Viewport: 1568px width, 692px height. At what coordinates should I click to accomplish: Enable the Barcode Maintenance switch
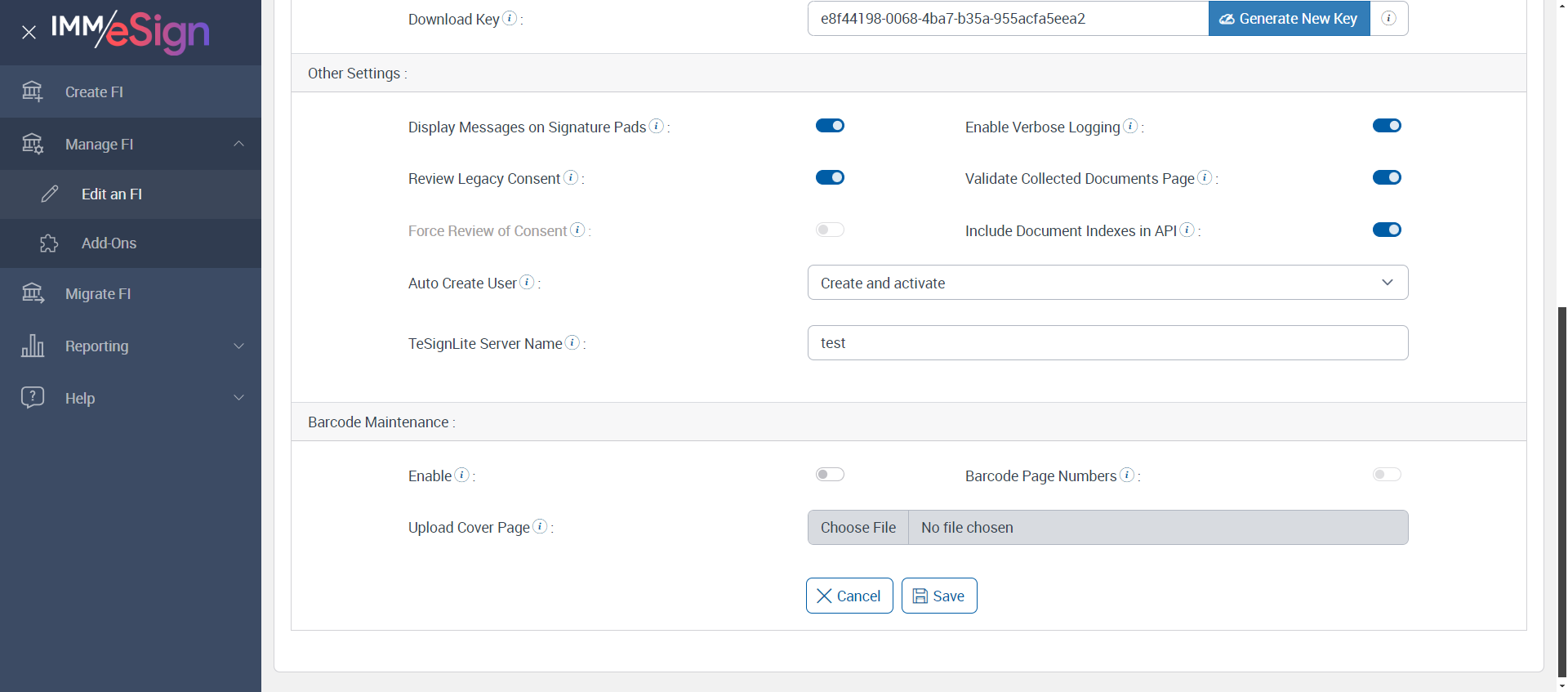point(830,475)
